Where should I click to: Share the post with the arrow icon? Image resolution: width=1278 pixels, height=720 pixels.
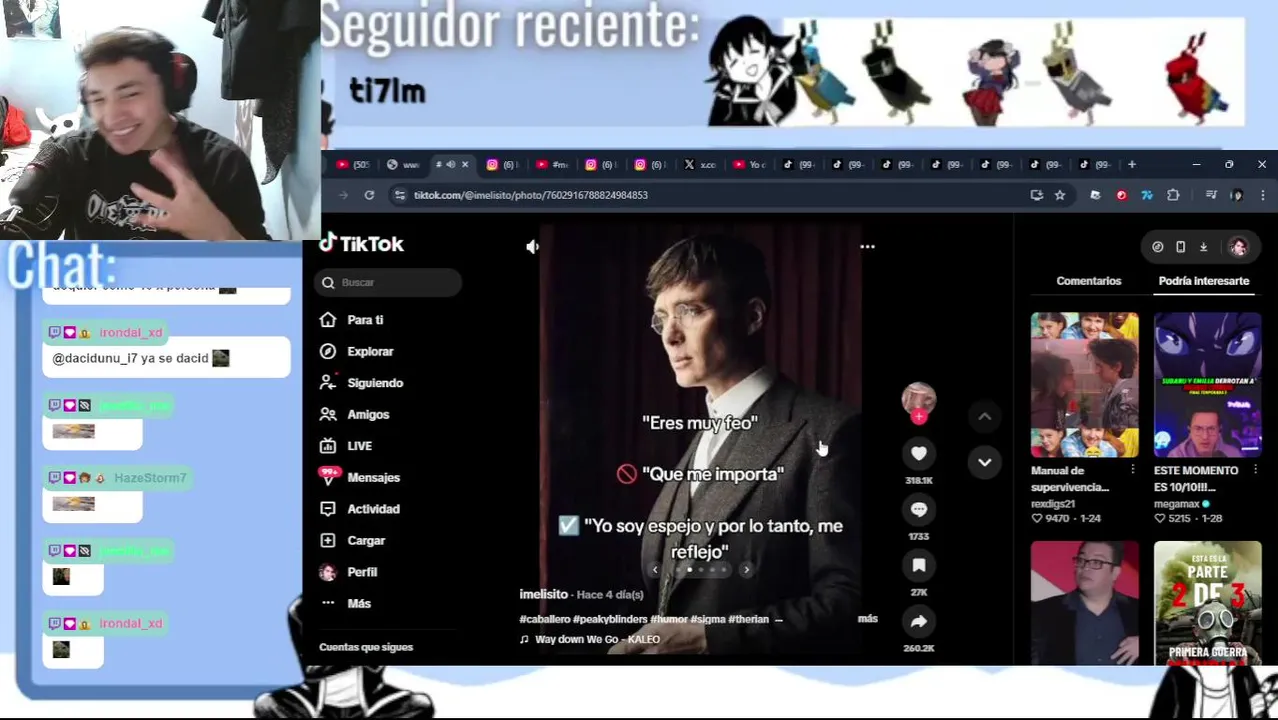pyautogui.click(x=918, y=622)
